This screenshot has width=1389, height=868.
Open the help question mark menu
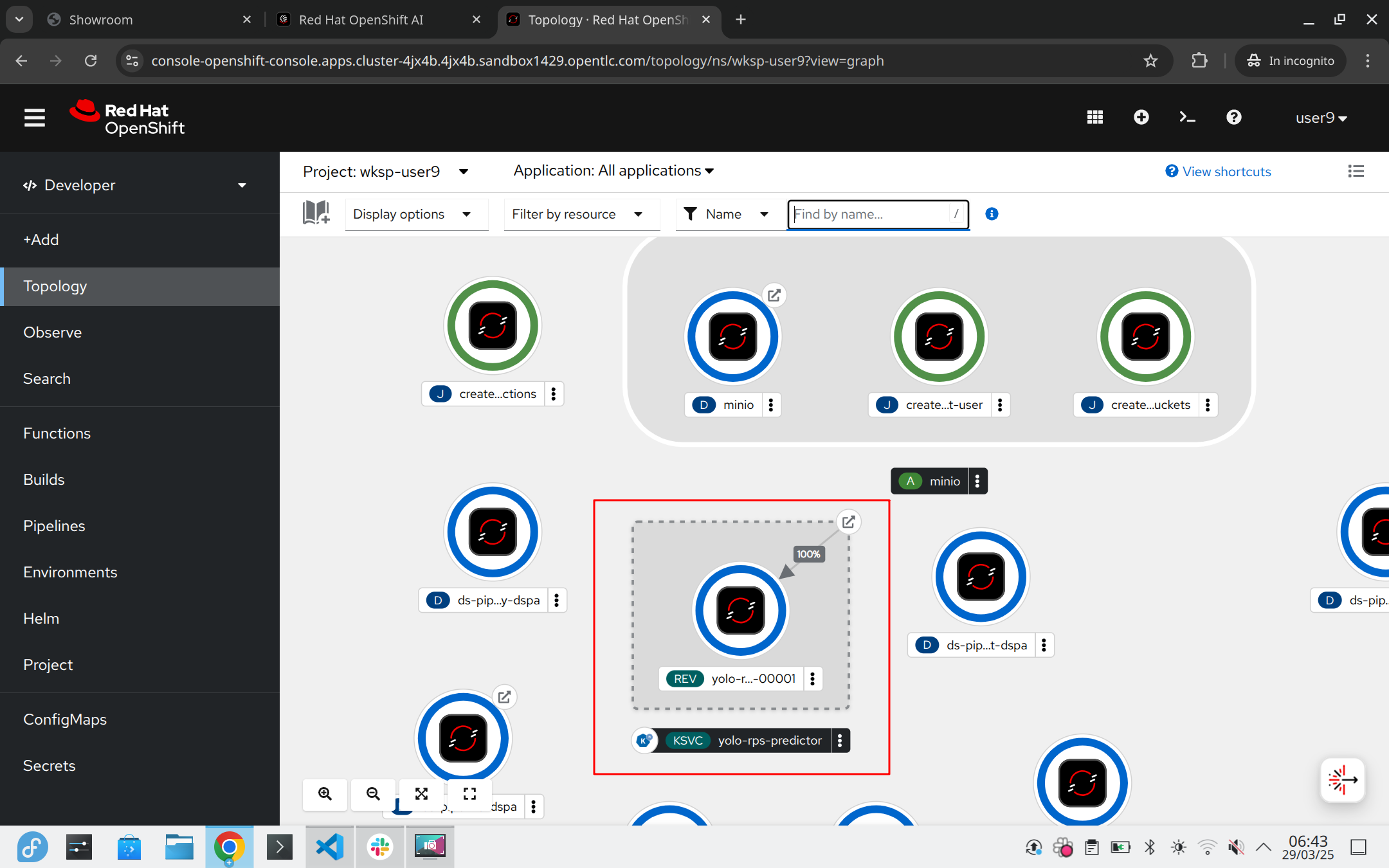[1233, 118]
